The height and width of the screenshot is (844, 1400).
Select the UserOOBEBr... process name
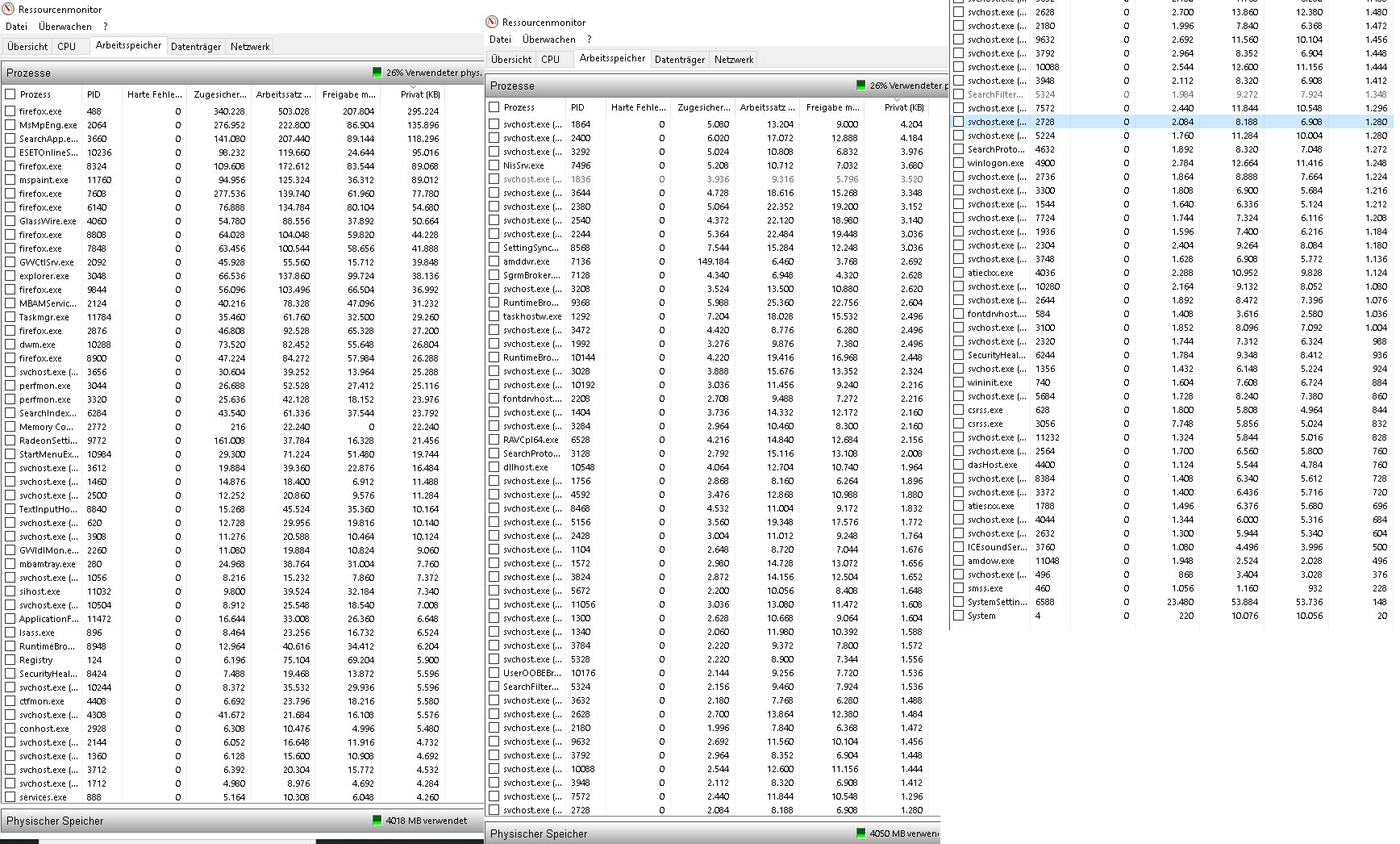coord(532,673)
